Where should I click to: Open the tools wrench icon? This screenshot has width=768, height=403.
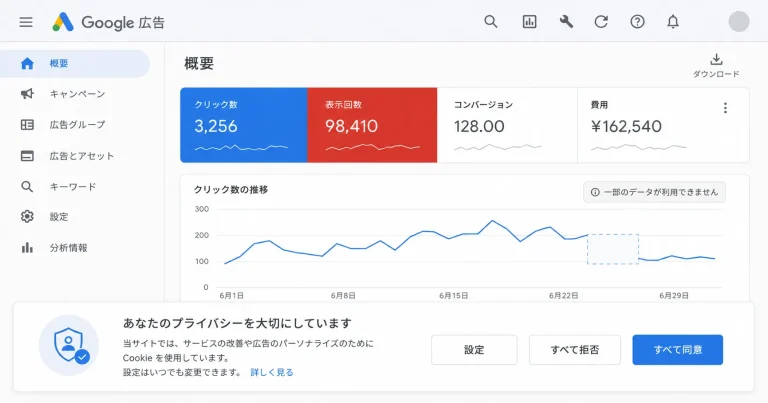point(566,22)
